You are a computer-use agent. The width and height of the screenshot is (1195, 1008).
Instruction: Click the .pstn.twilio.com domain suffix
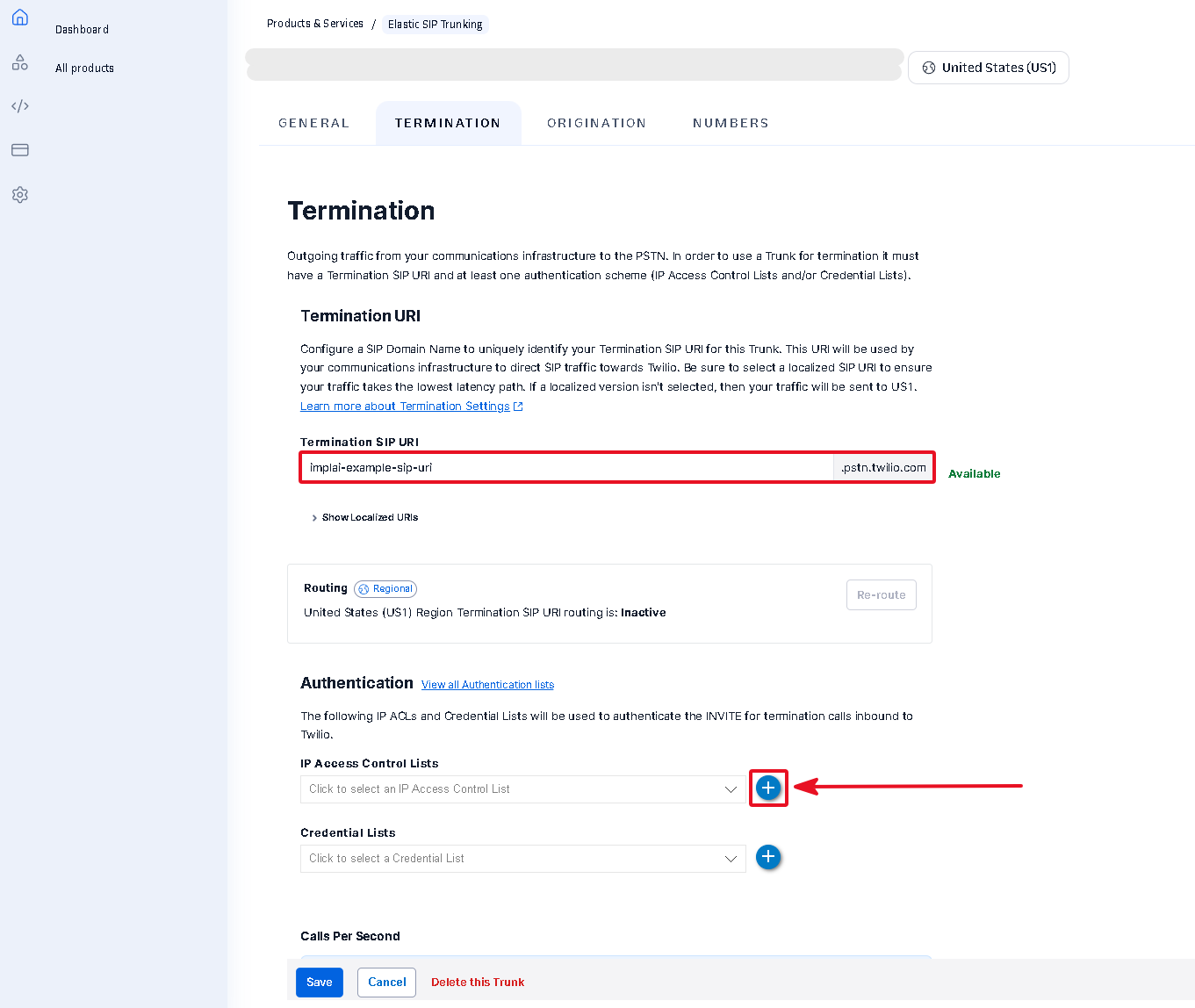click(x=883, y=467)
